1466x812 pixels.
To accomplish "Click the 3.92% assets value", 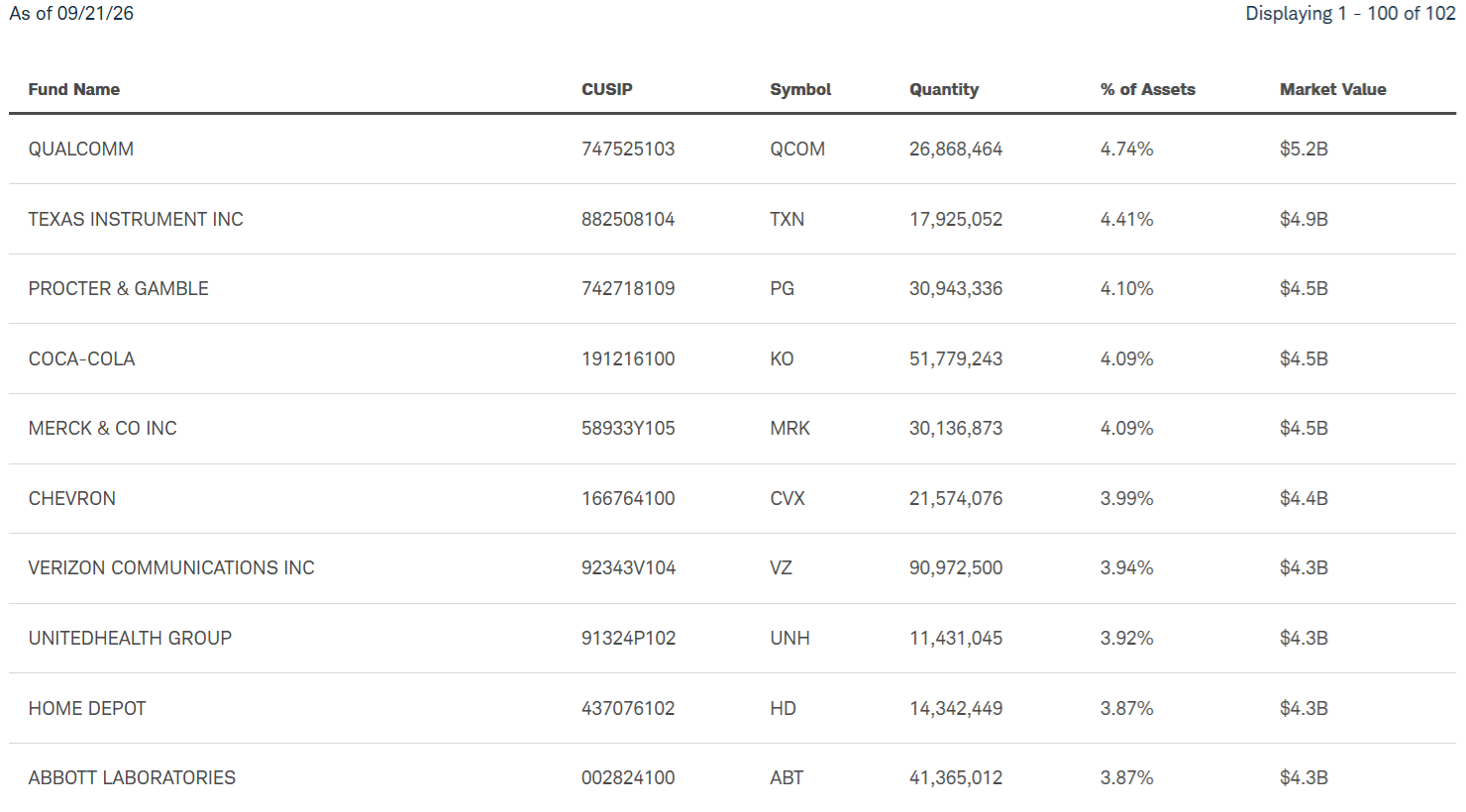I will pyautogui.click(x=1127, y=638).
